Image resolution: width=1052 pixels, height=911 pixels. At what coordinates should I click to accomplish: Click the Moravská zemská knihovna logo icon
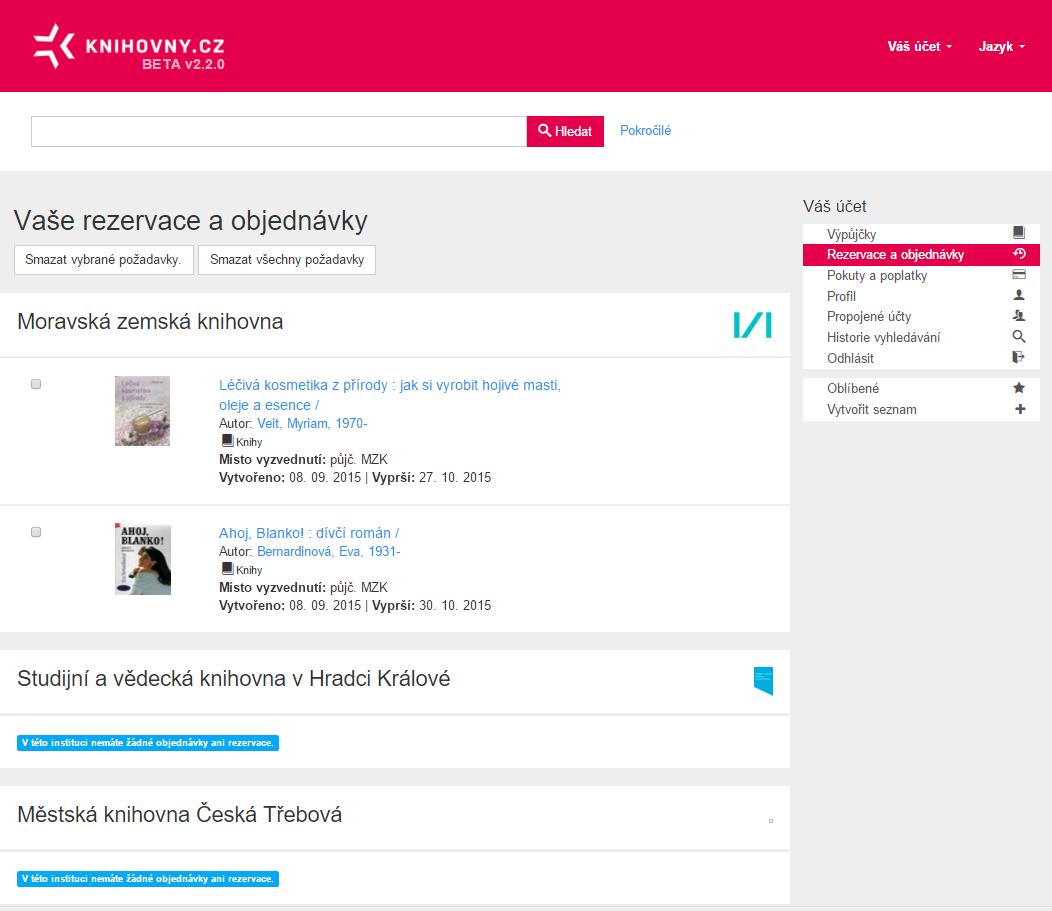pyautogui.click(x=752, y=324)
